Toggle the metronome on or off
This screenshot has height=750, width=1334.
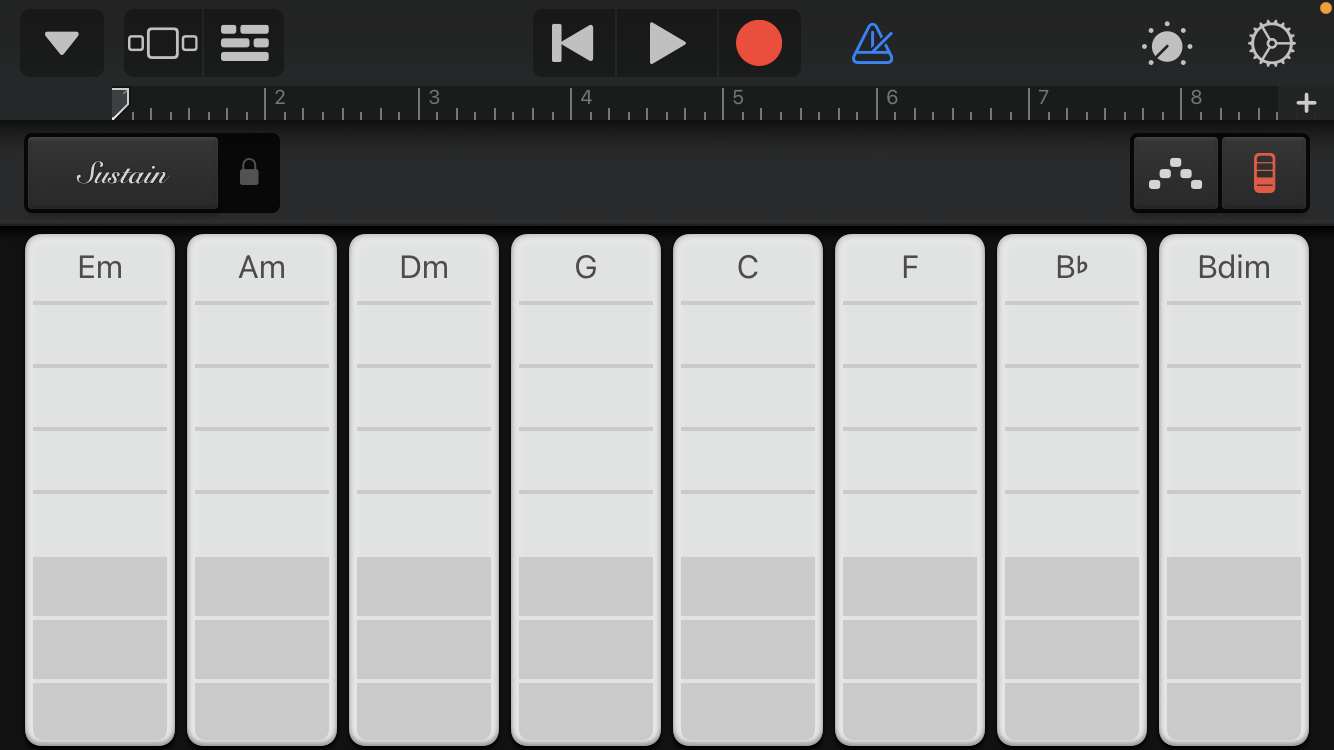coord(872,44)
